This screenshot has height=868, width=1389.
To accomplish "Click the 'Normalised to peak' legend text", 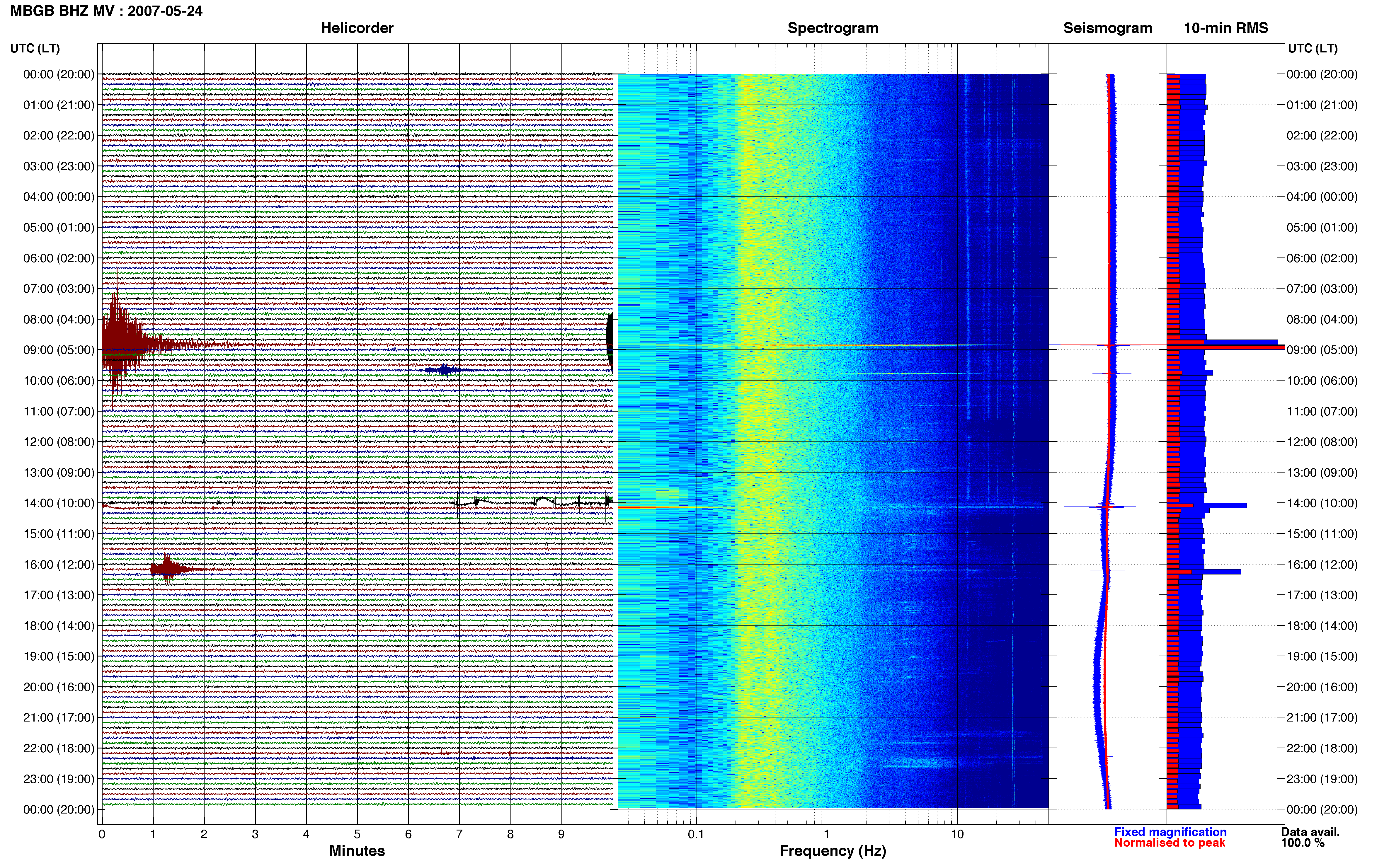I will click(x=1170, y=843).
